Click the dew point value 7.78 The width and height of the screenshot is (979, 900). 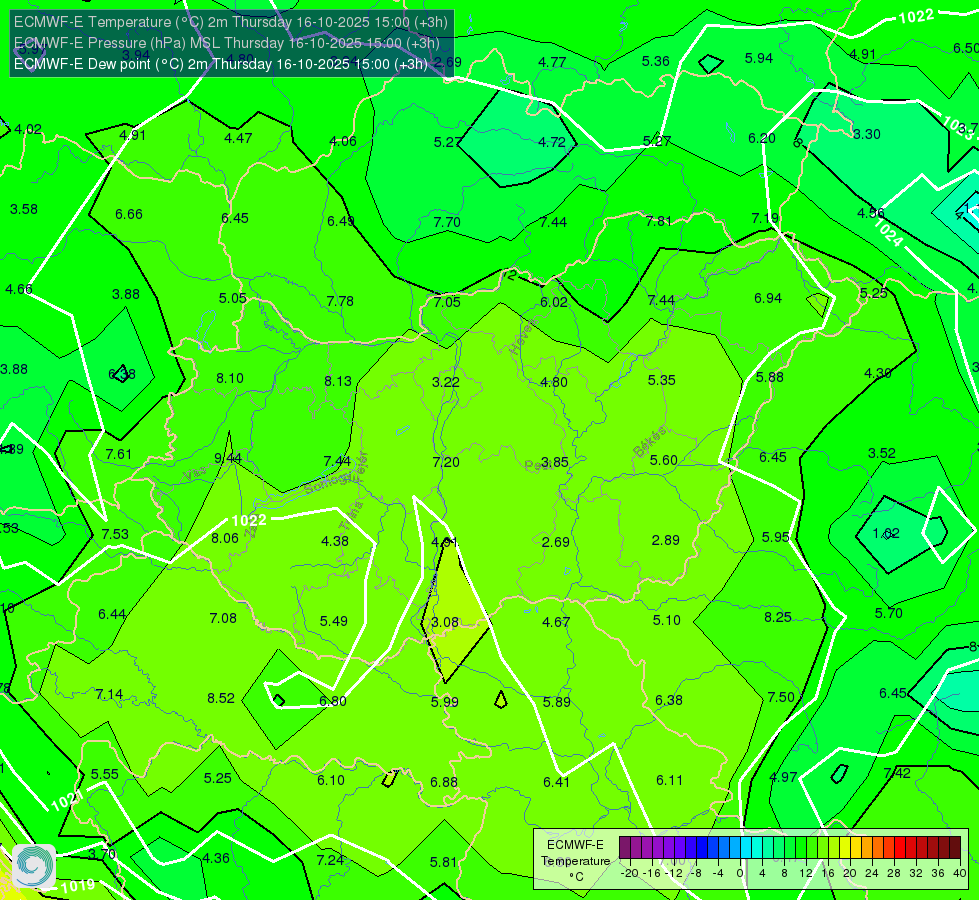[340, 302]
